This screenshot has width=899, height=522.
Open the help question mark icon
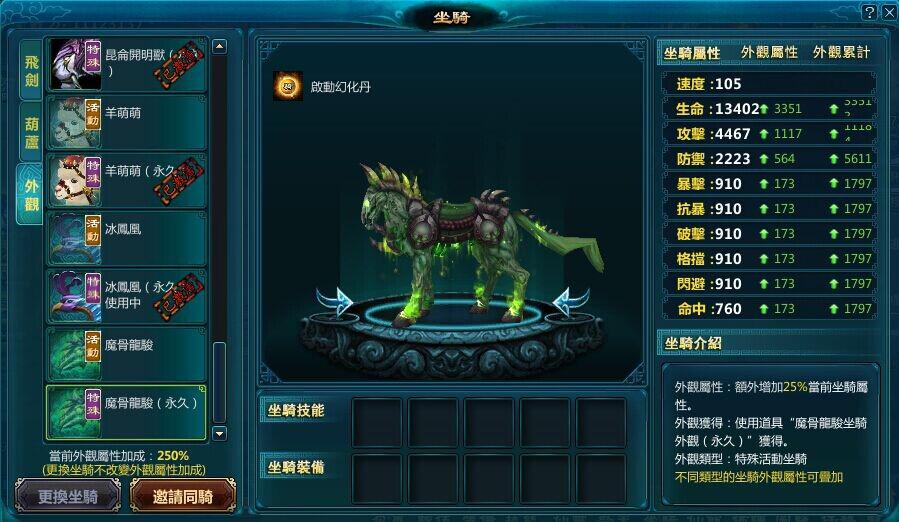869,12
